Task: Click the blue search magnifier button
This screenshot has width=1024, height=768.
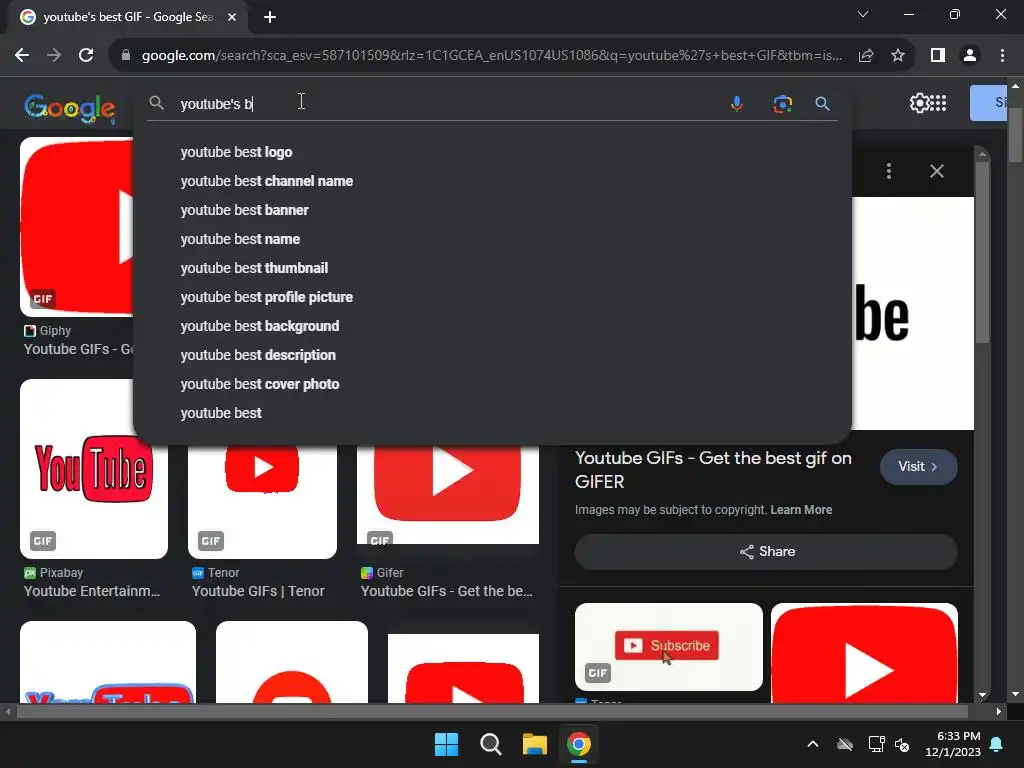Action: [822, 104]
